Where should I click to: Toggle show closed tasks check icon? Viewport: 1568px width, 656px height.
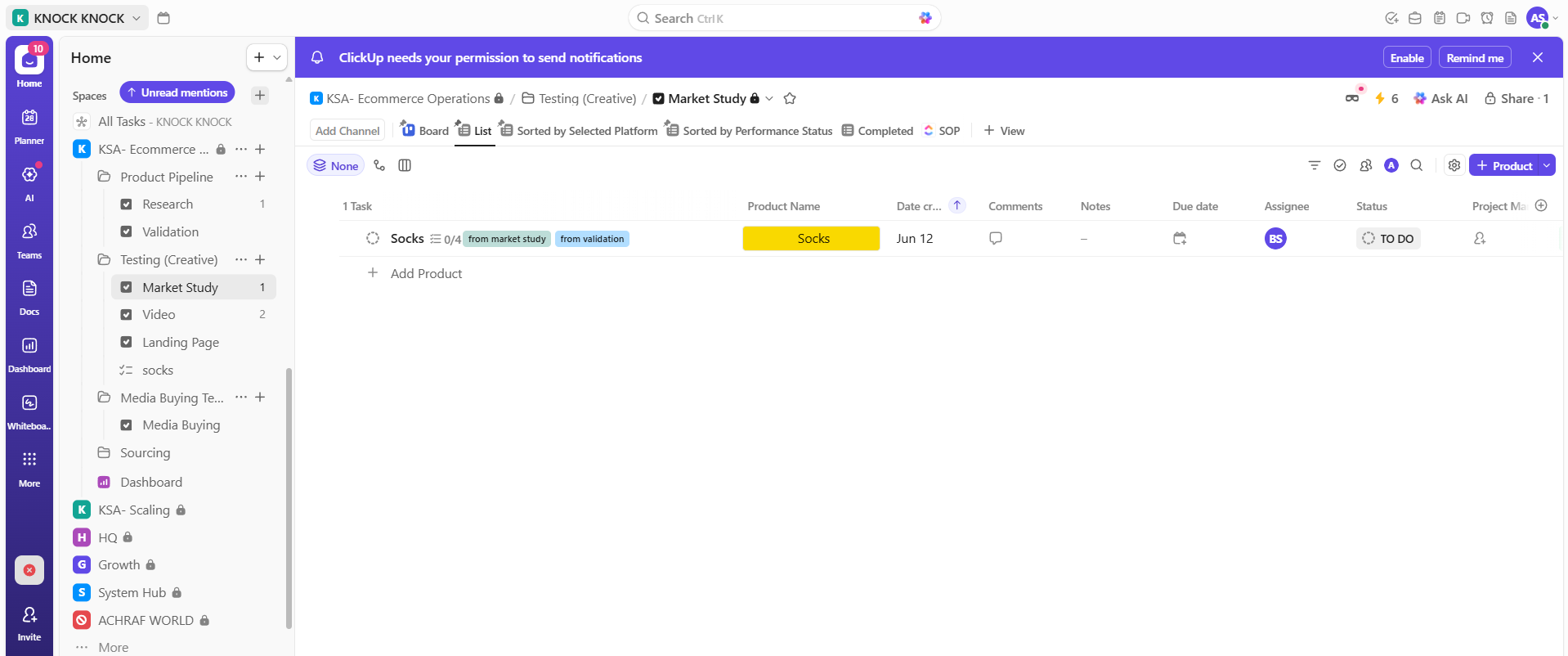coord(1340,165)
